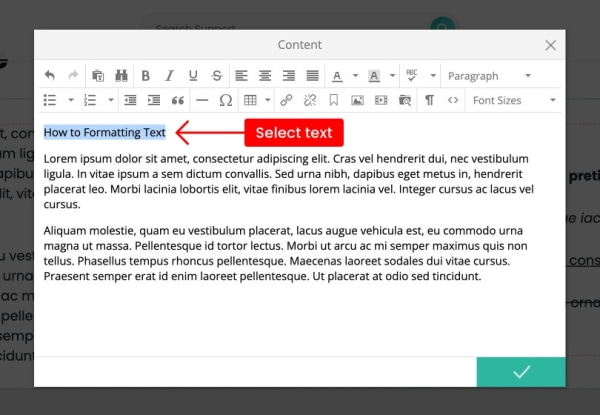Toggle Strikethrough formatting
The width and height of the screenshot is (600, 415).
pos(217,76)
